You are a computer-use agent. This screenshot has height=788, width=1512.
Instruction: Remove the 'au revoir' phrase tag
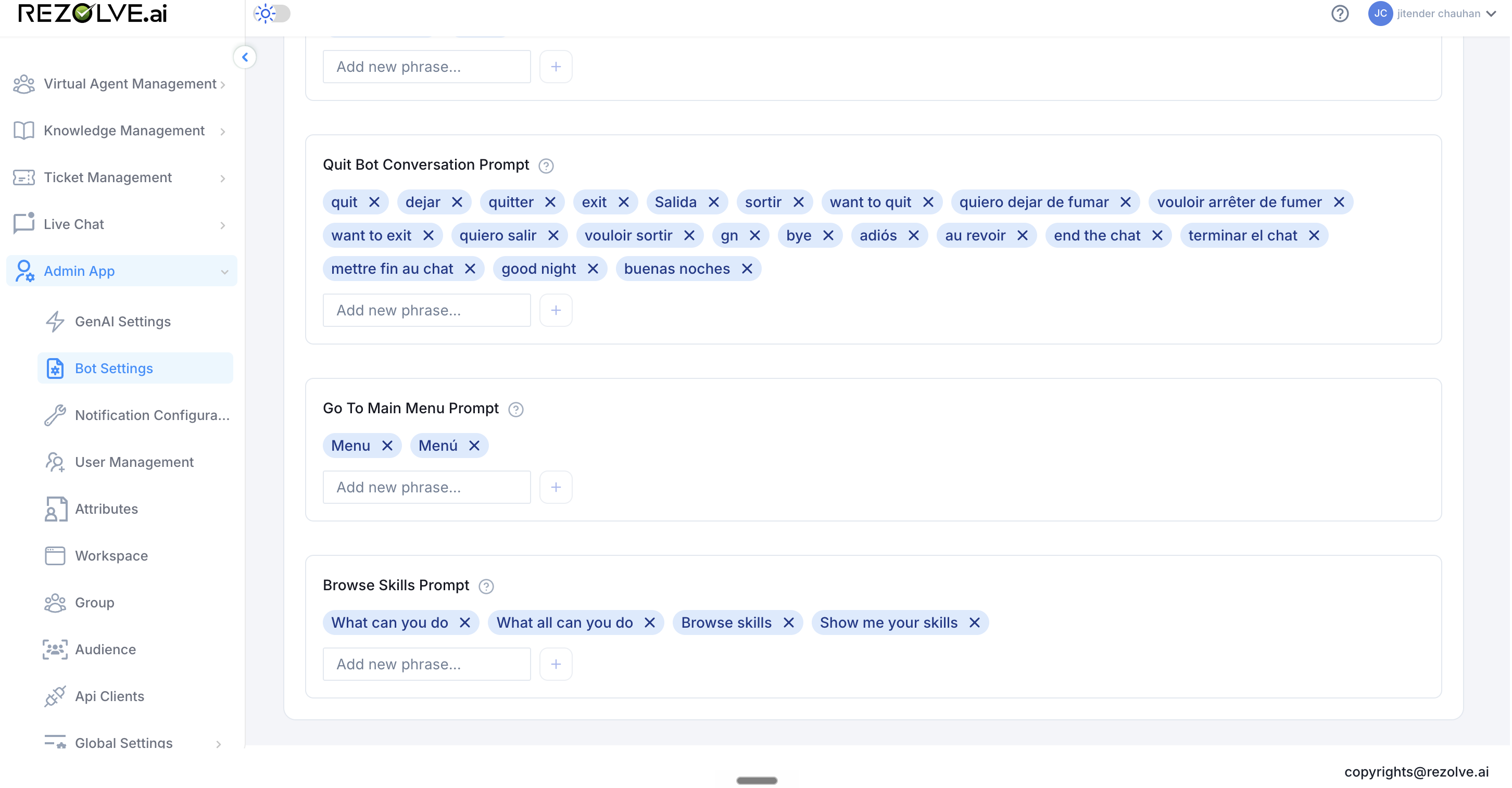1023,236
